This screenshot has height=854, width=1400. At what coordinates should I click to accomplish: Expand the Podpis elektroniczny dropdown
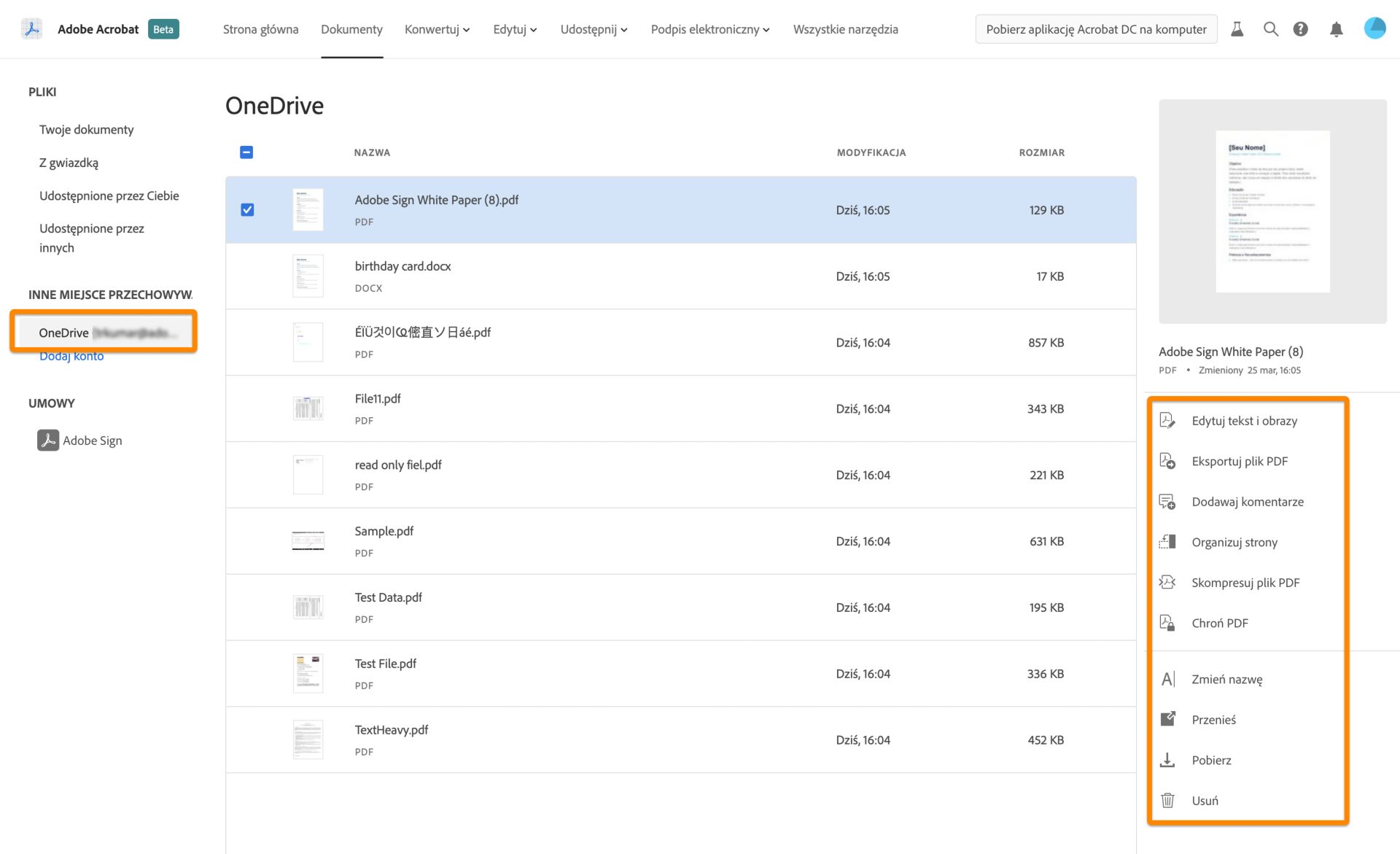click(x=710, y=29)
